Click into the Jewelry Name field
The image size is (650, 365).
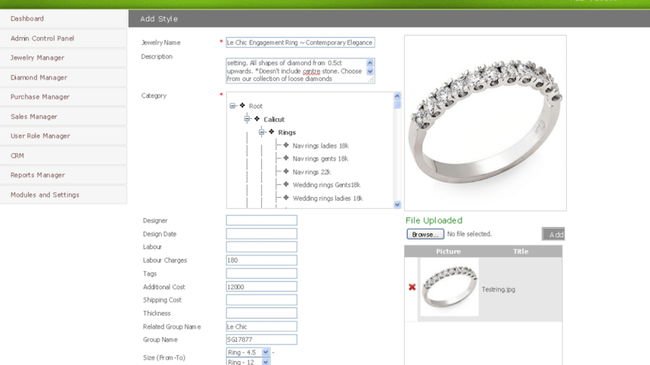[x=300, y=42]
